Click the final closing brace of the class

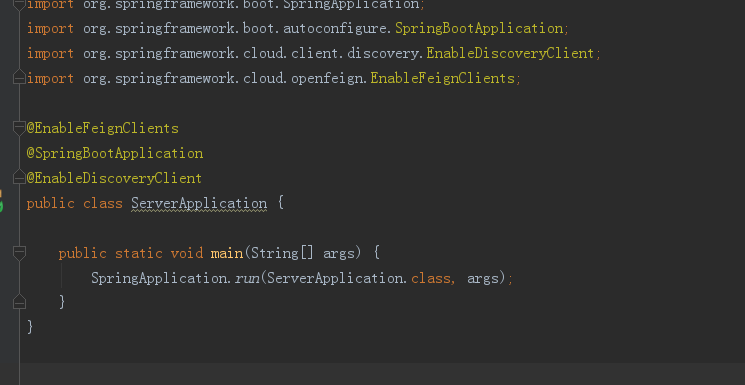point(30,327)
